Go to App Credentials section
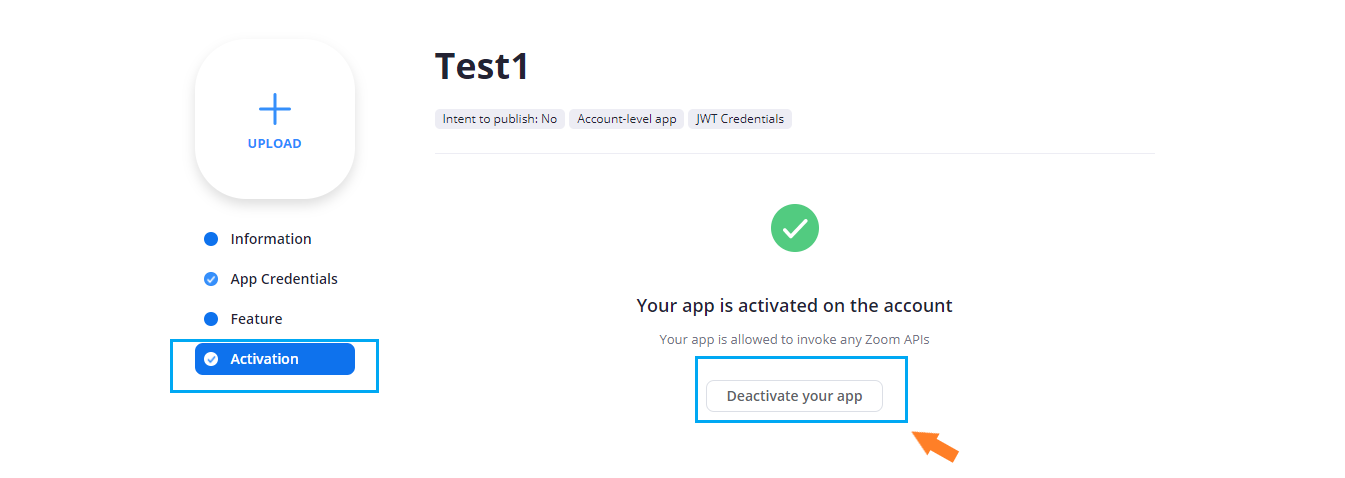Image resolution: width=1345 pixels, height=478 pixels. [284, 279]
